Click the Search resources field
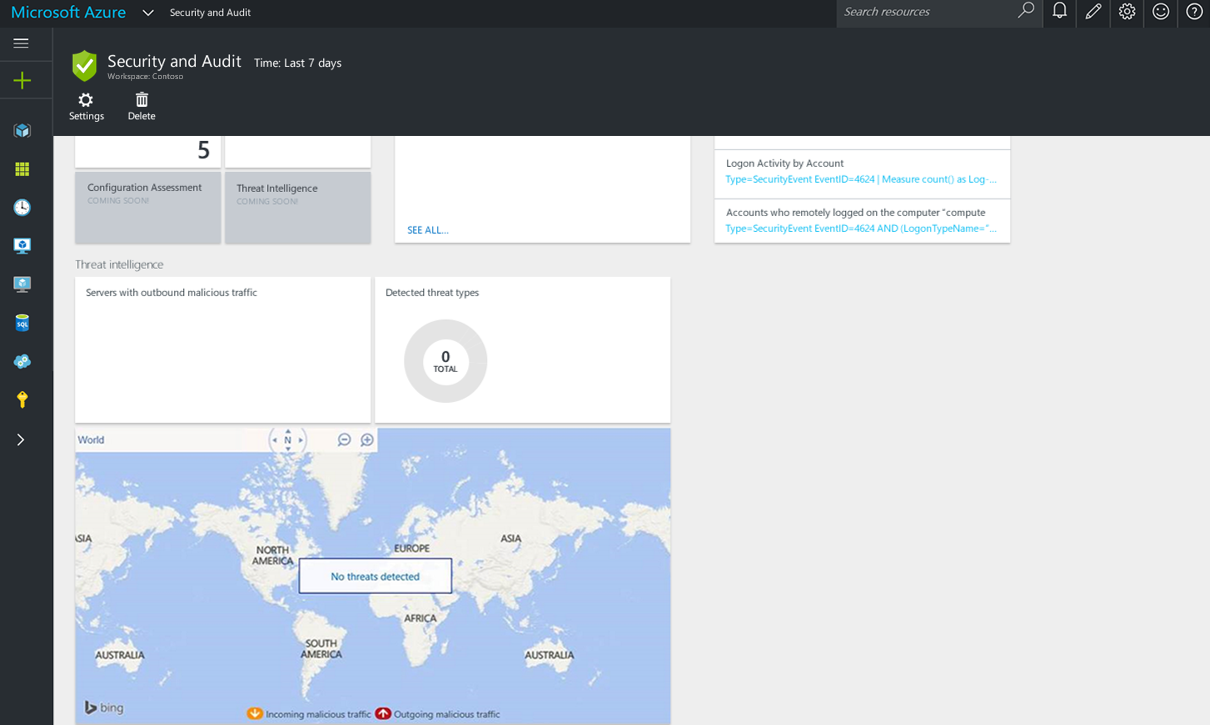The image size is (1210, 725). pyautogui.click(x=930, y=13)
